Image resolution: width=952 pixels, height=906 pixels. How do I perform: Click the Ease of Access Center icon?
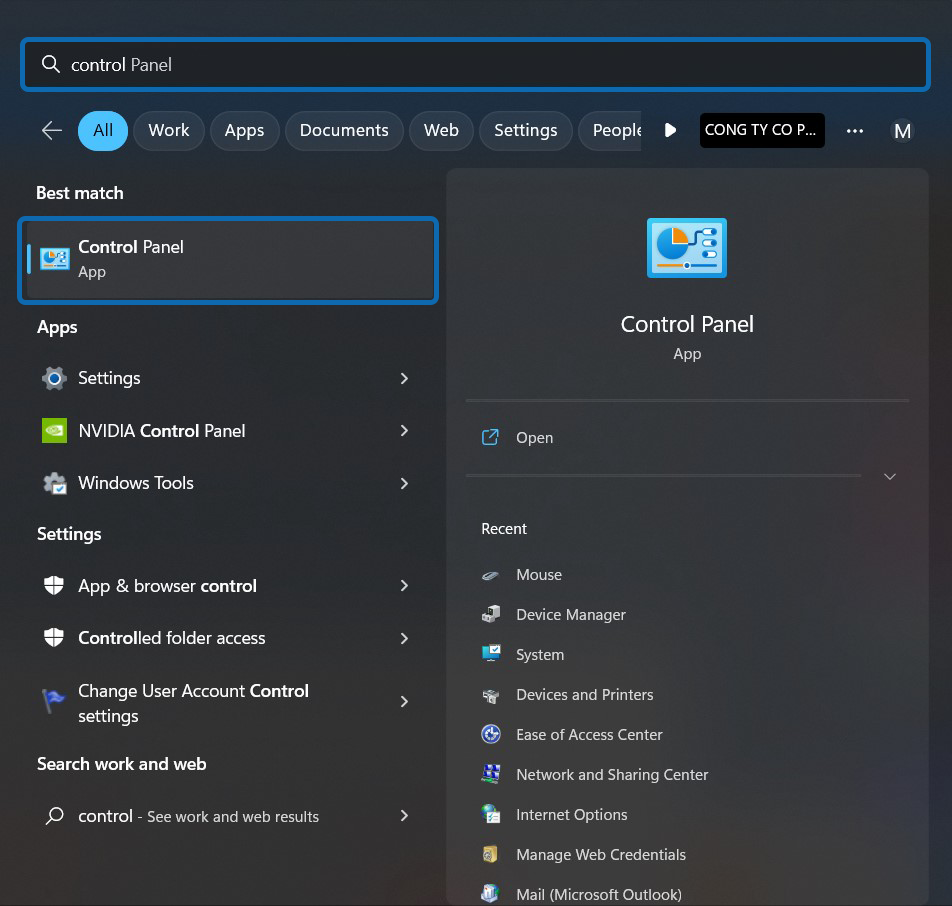click(491, 735)
